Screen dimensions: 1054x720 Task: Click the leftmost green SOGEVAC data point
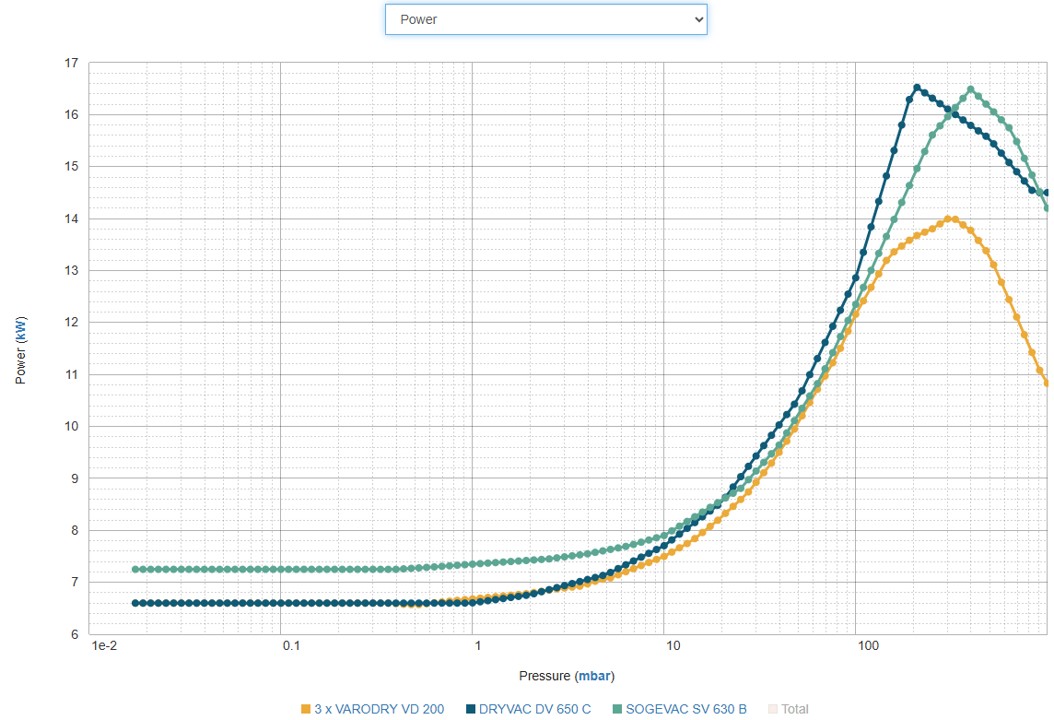tap(135, 569)
